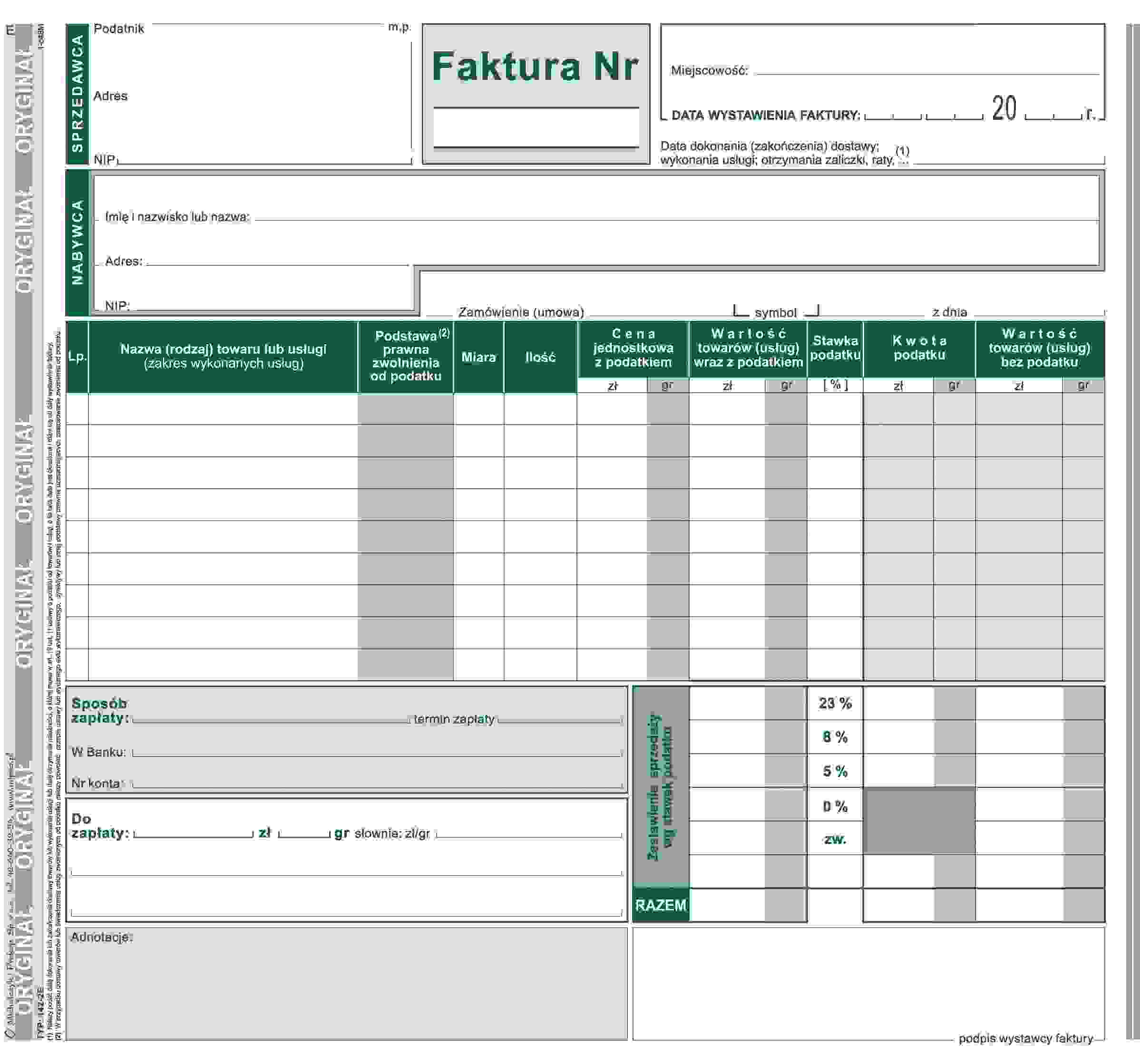Click the 'Kwota podatku' column header
The image size is (1140, 1064).
point(919,348)
